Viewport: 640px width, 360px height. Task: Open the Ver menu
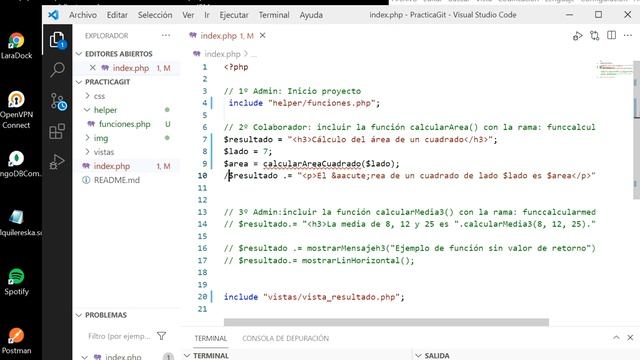click(188, 15)
